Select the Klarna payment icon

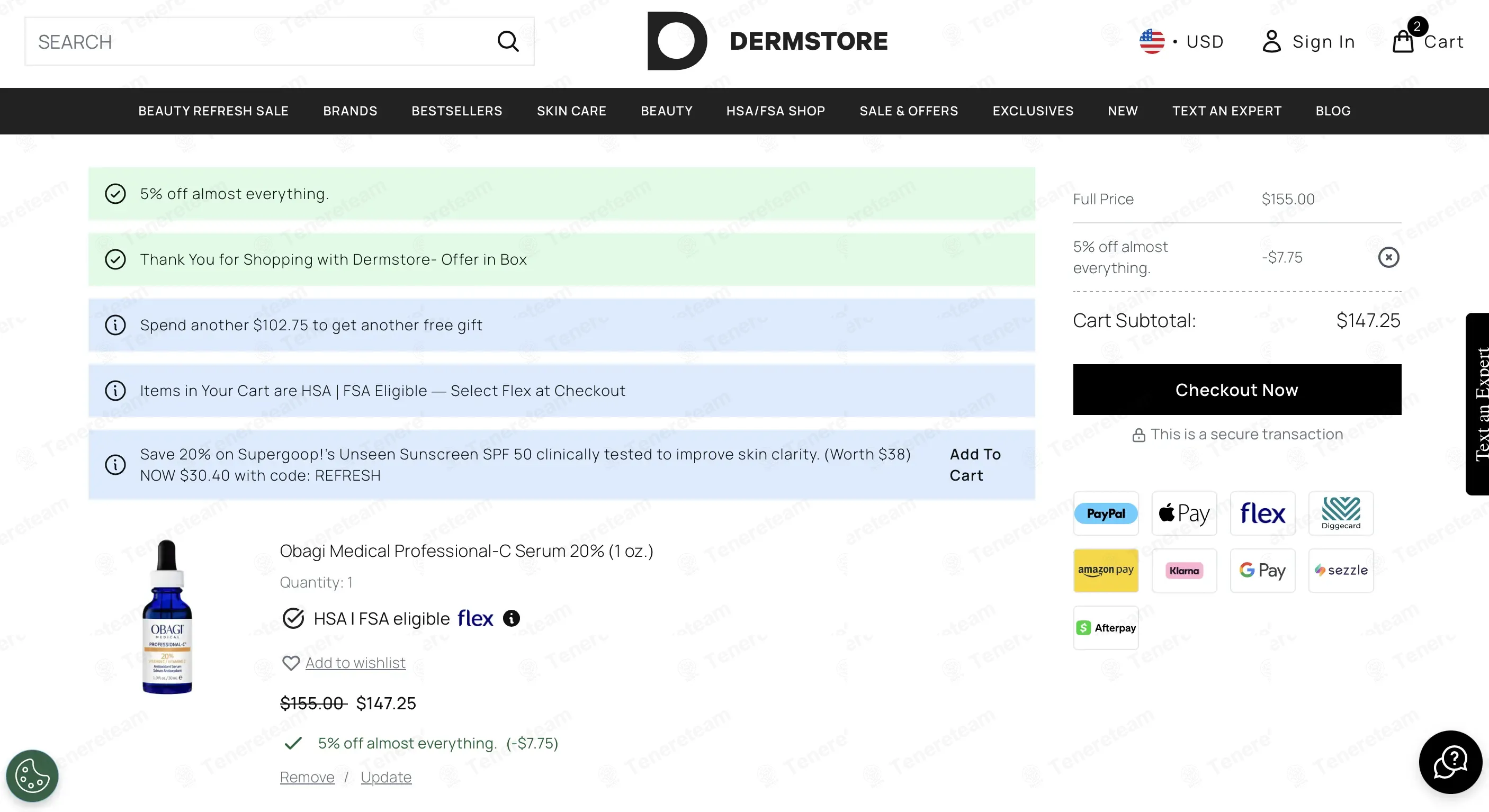point(1184,571)
